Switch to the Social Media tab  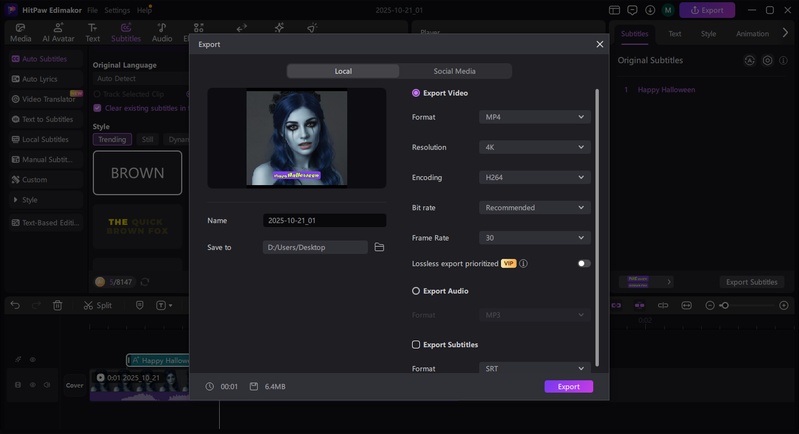coord(454,71)
